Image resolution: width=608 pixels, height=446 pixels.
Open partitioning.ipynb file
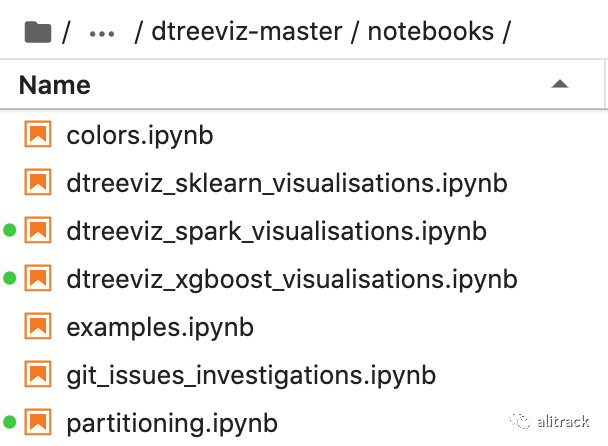click(172, 424)
